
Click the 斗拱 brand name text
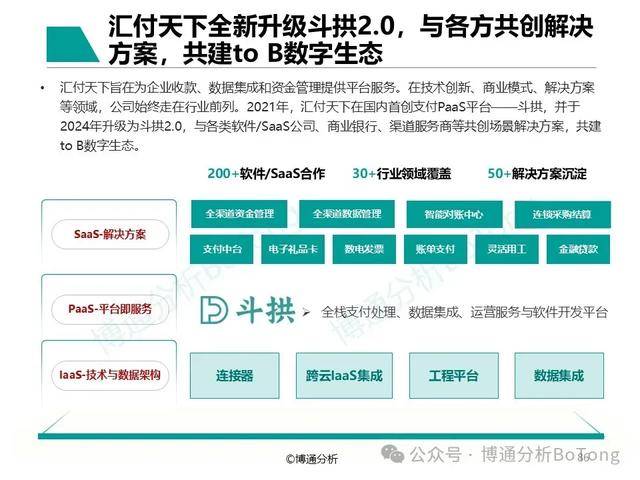pos(266,310)
